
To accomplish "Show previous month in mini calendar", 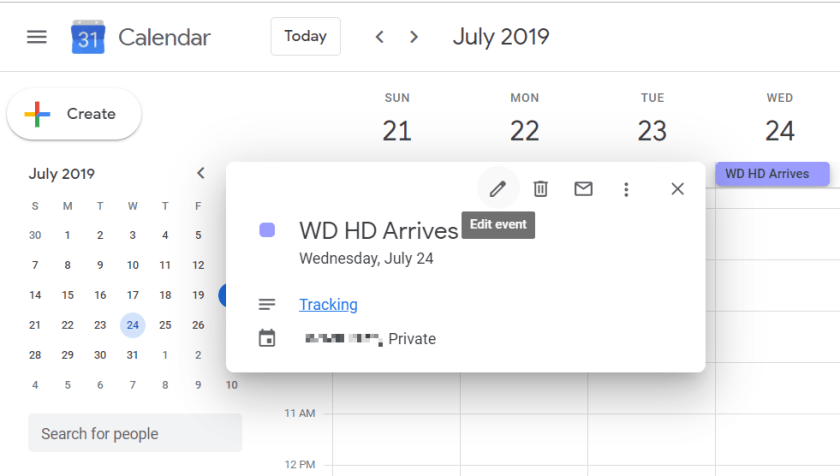I will (200, 173).
